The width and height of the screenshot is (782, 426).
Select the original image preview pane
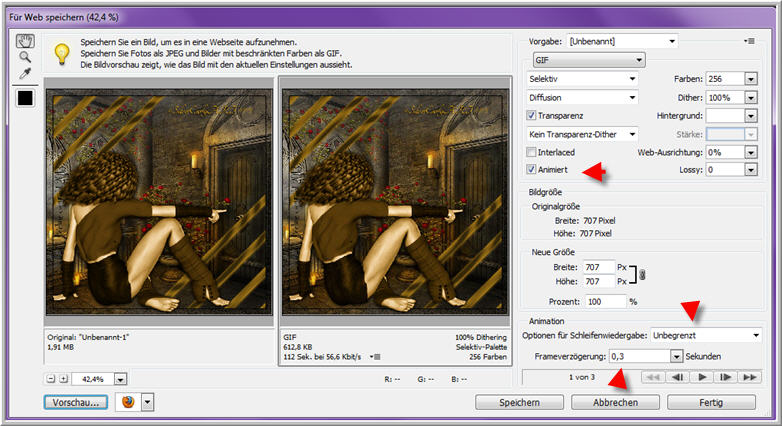160,202
